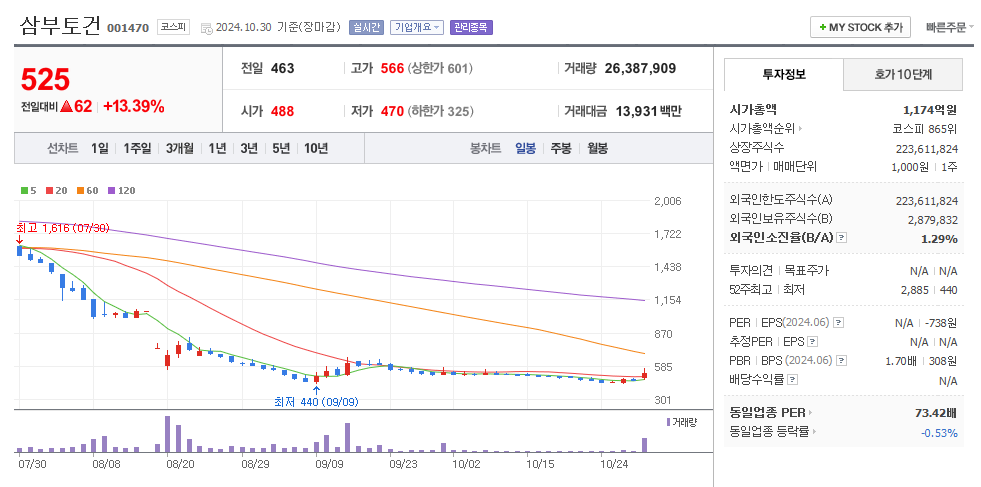The height and width of the screenshot is (487, 981).
Task: Expand the 빠른주문 dropdown
Action: [x=949, y=28]
